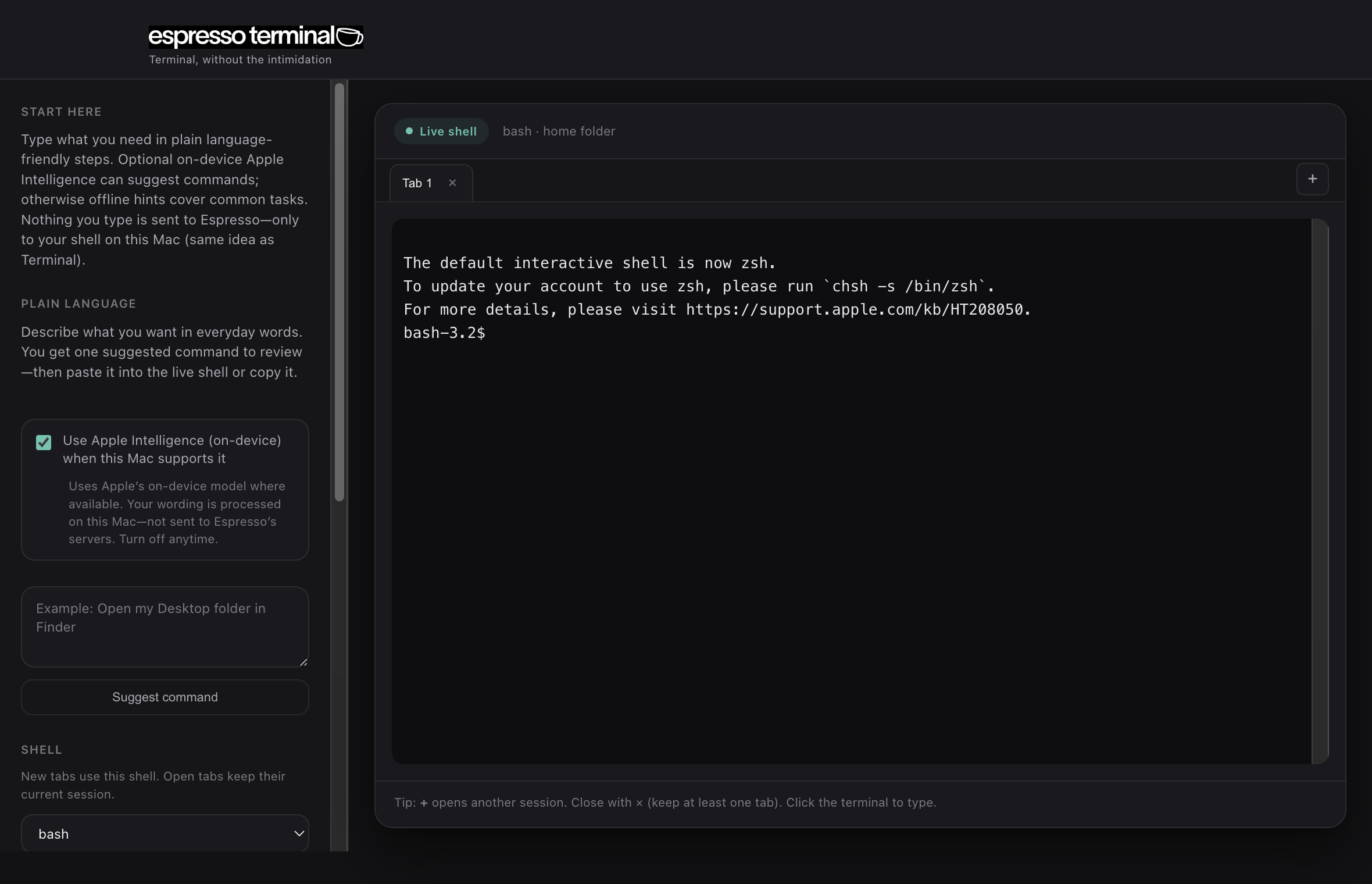This screenshot has height=884, width=1372.
Task: Open another session with the + icon
Action: (x=1312, y=179)
